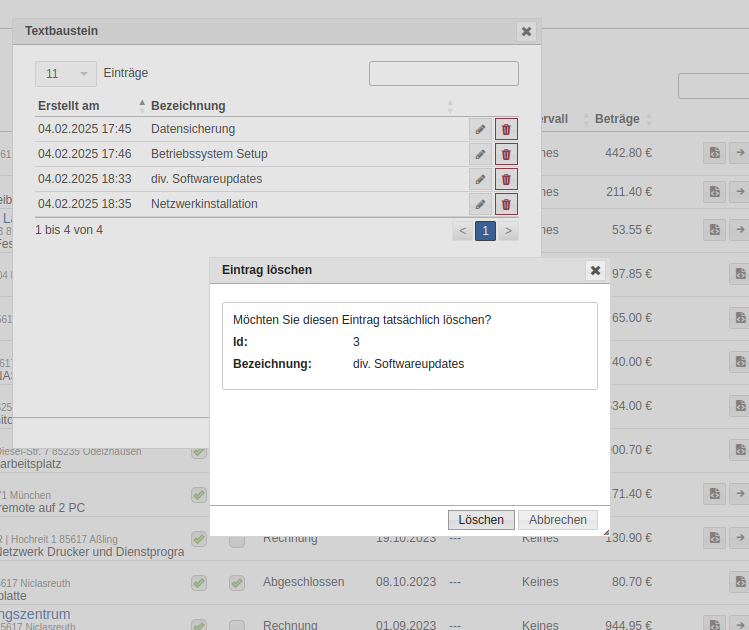749x630 pixels.
Task: Toggle the checkbox in the Abgeschlossen row
Action: tap(237, 582)
